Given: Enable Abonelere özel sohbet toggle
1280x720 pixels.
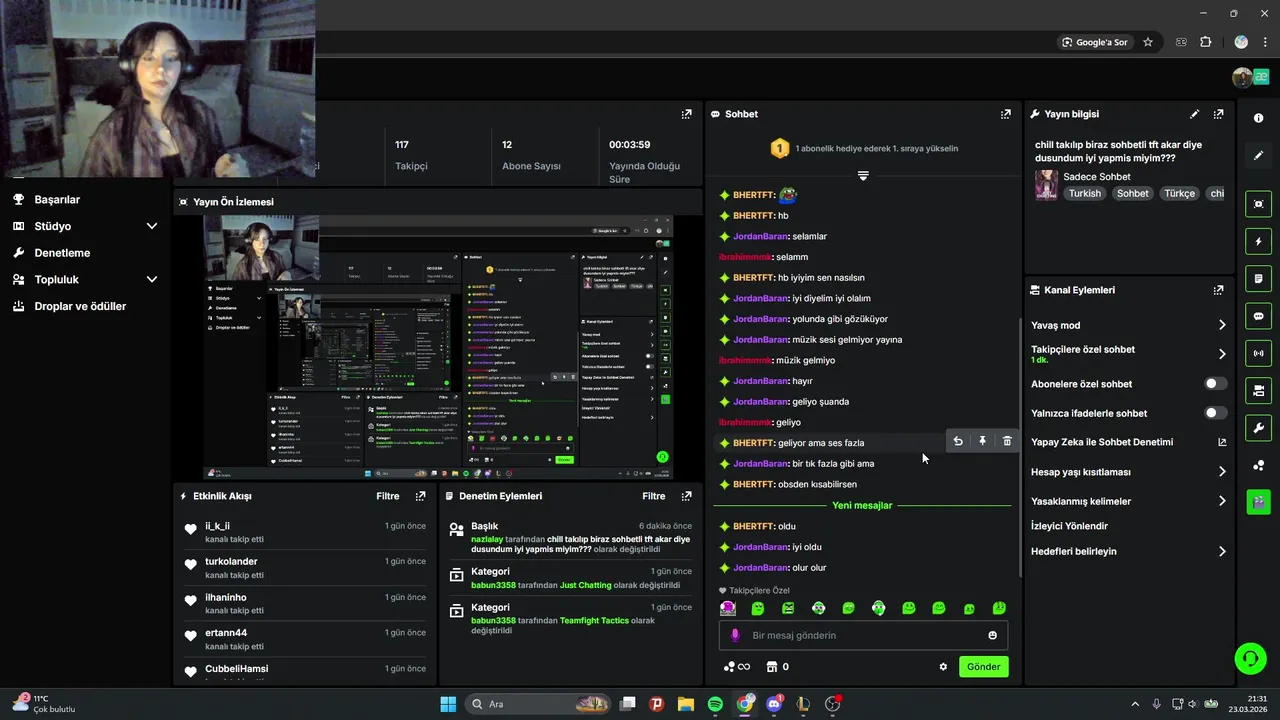Looking at the screenshot, I should click(x=1215, y=384).
